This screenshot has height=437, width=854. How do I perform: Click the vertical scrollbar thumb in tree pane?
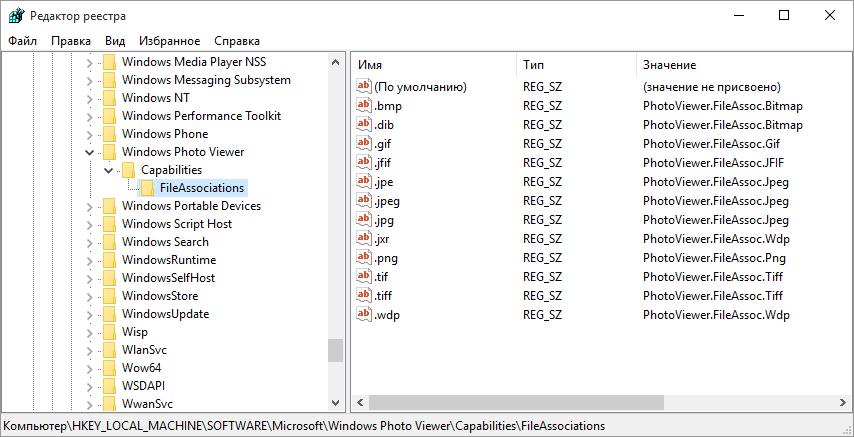pos(336,351)
